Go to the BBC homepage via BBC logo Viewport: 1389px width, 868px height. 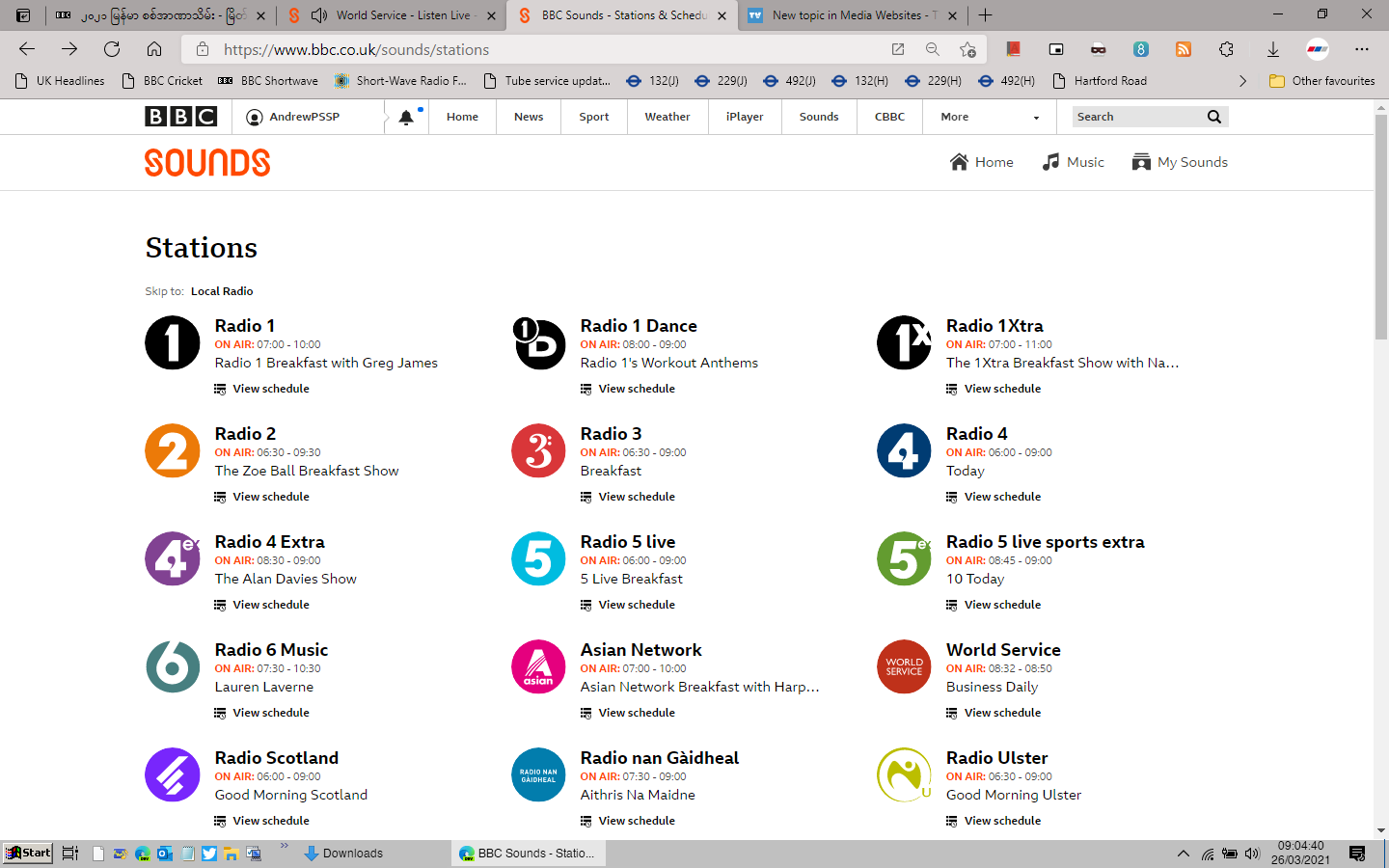click(180, 117)
